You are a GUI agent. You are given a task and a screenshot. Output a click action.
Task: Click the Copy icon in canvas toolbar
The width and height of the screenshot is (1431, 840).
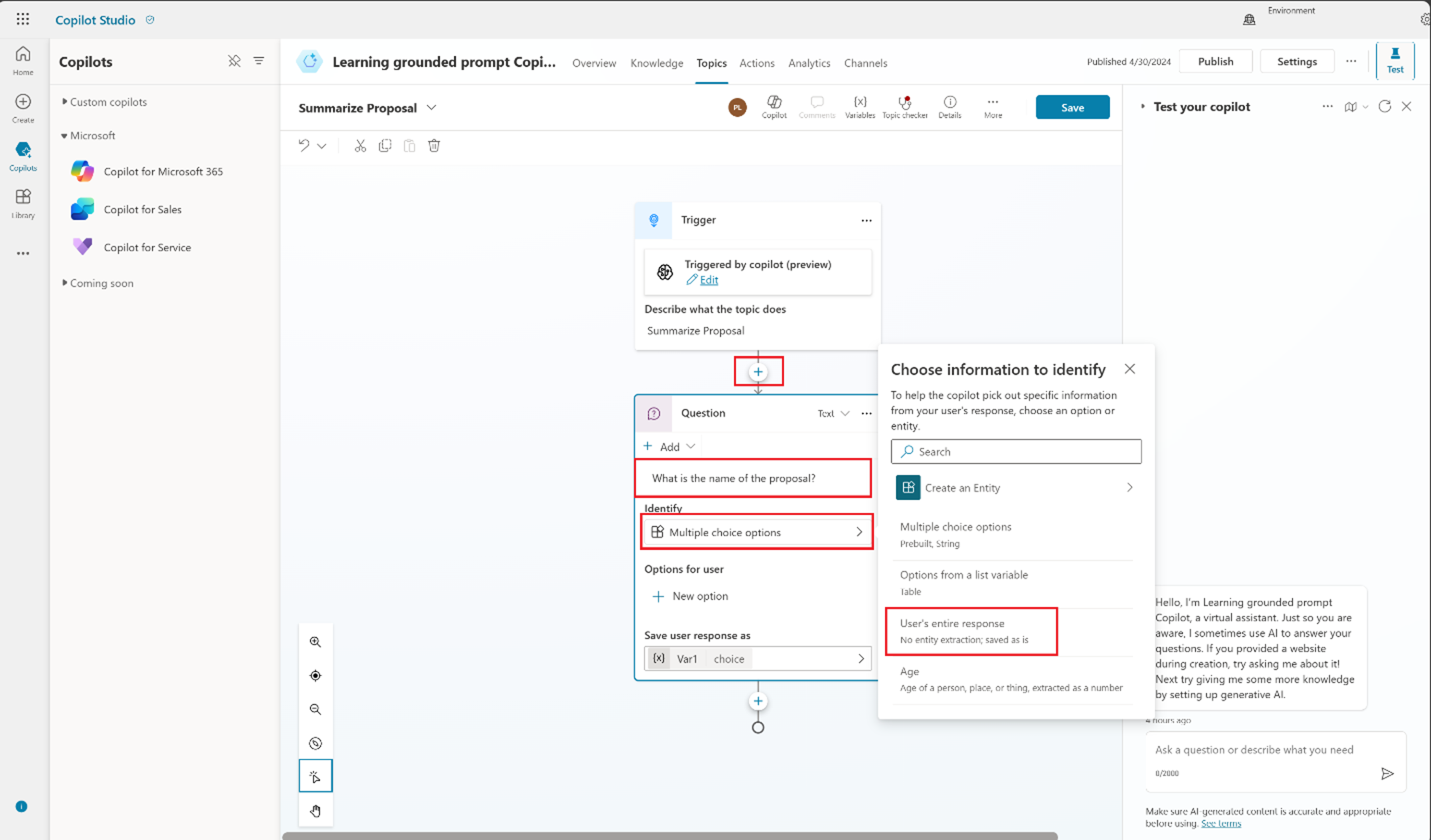(x=385, y=145)
